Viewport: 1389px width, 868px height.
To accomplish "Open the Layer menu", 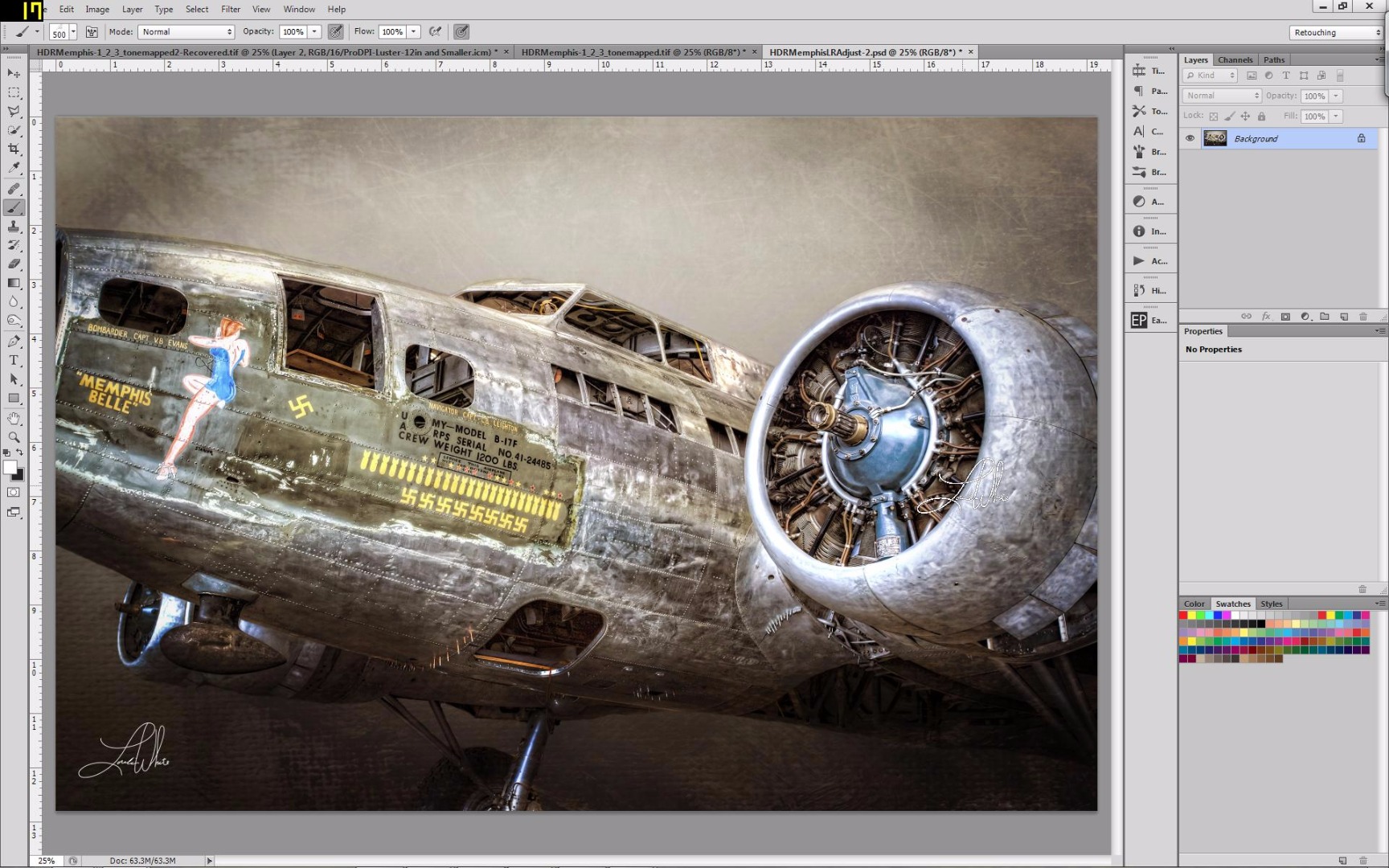I will click(x=132, y=9).
